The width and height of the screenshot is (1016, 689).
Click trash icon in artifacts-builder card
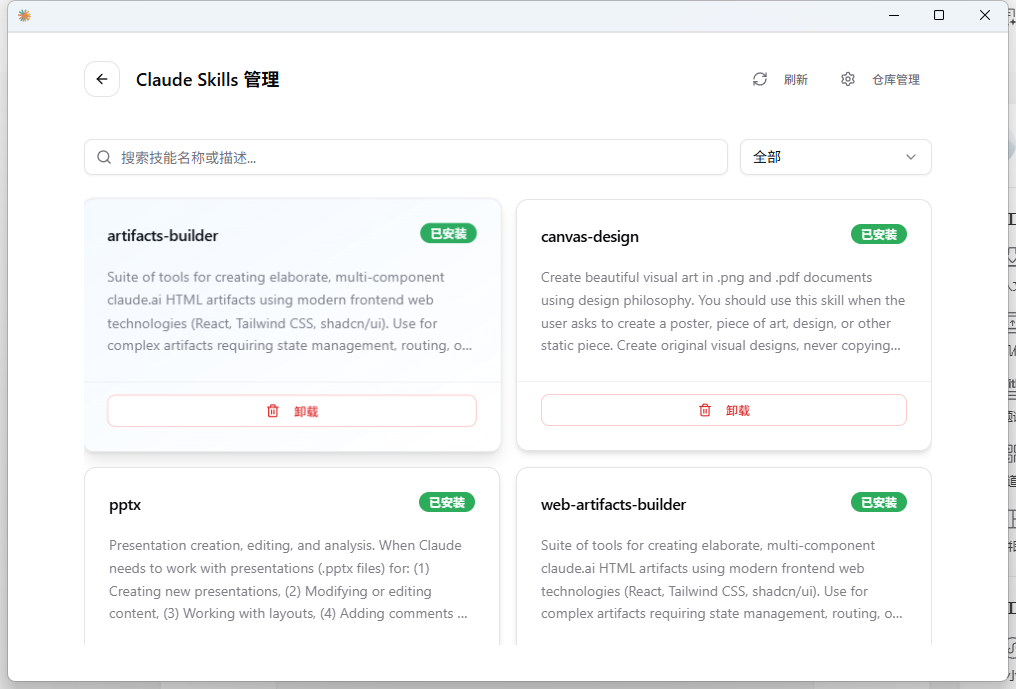click(273, 411)
